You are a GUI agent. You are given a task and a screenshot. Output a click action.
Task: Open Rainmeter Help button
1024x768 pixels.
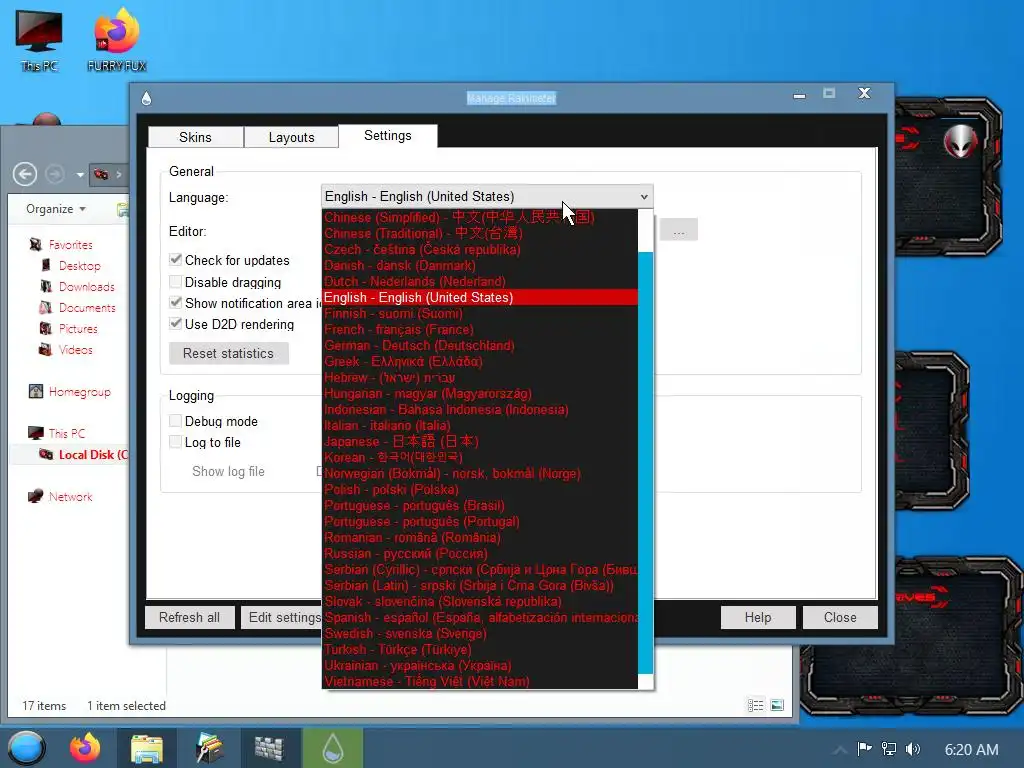[x=758, y=617]
